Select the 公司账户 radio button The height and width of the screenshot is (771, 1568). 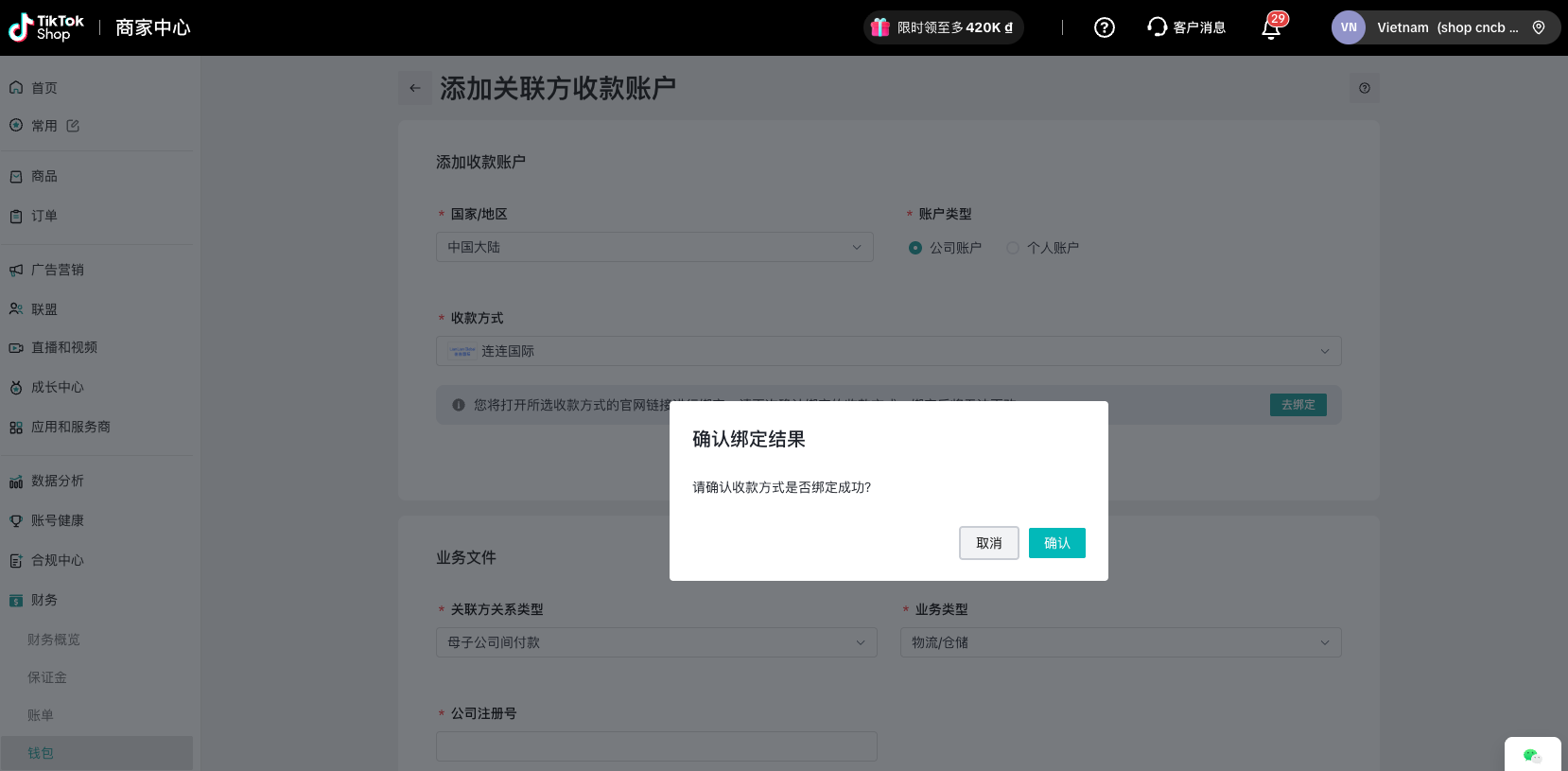[x=915, y=248]
